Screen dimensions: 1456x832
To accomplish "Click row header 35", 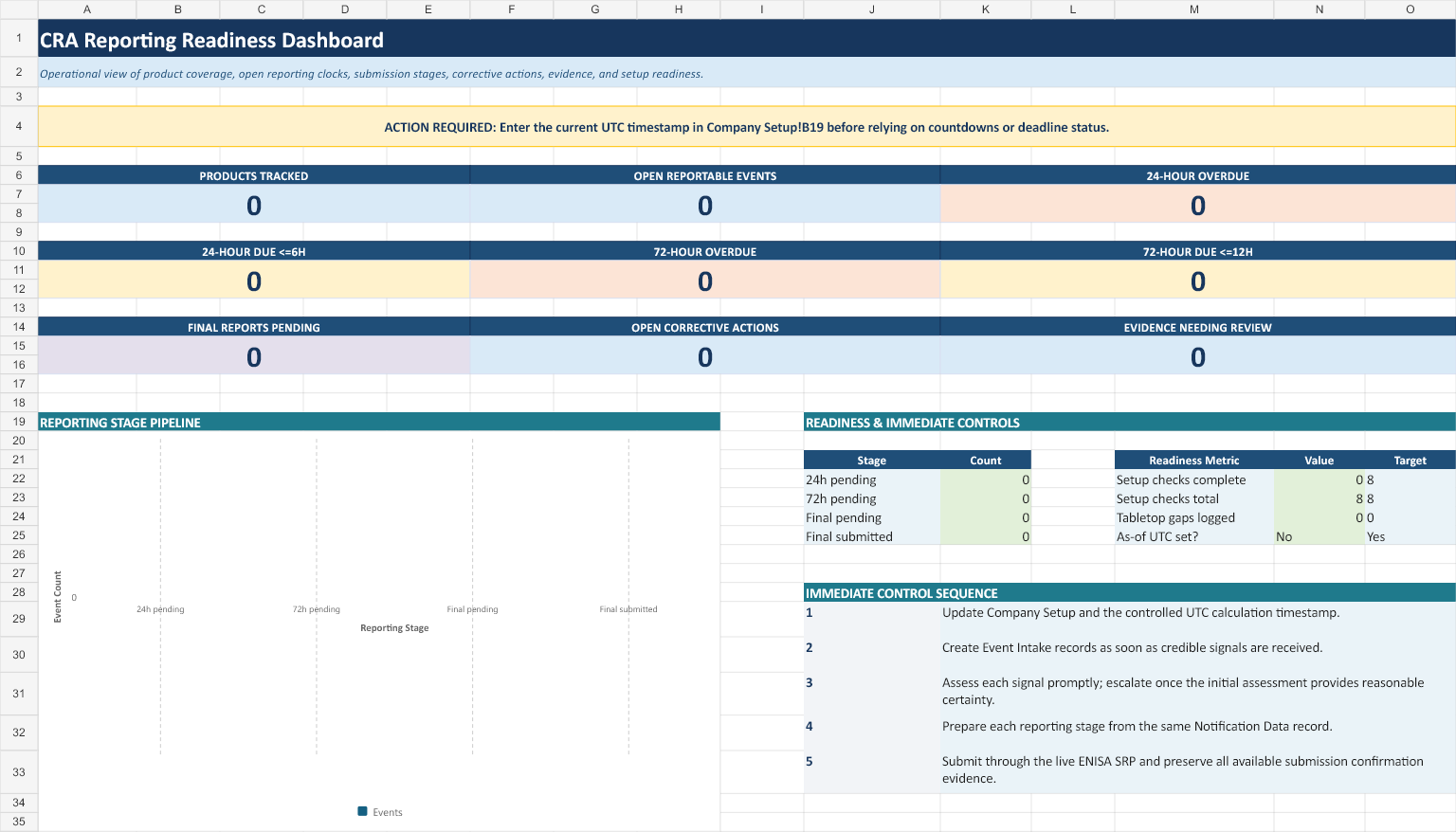I will click(19, 822).
